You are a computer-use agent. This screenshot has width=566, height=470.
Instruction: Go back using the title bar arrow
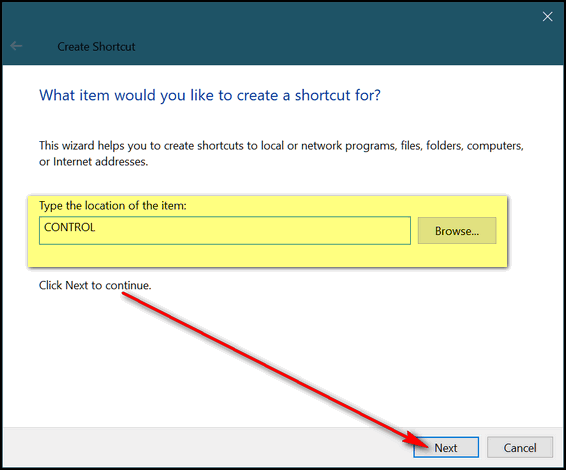click(16, 46)
